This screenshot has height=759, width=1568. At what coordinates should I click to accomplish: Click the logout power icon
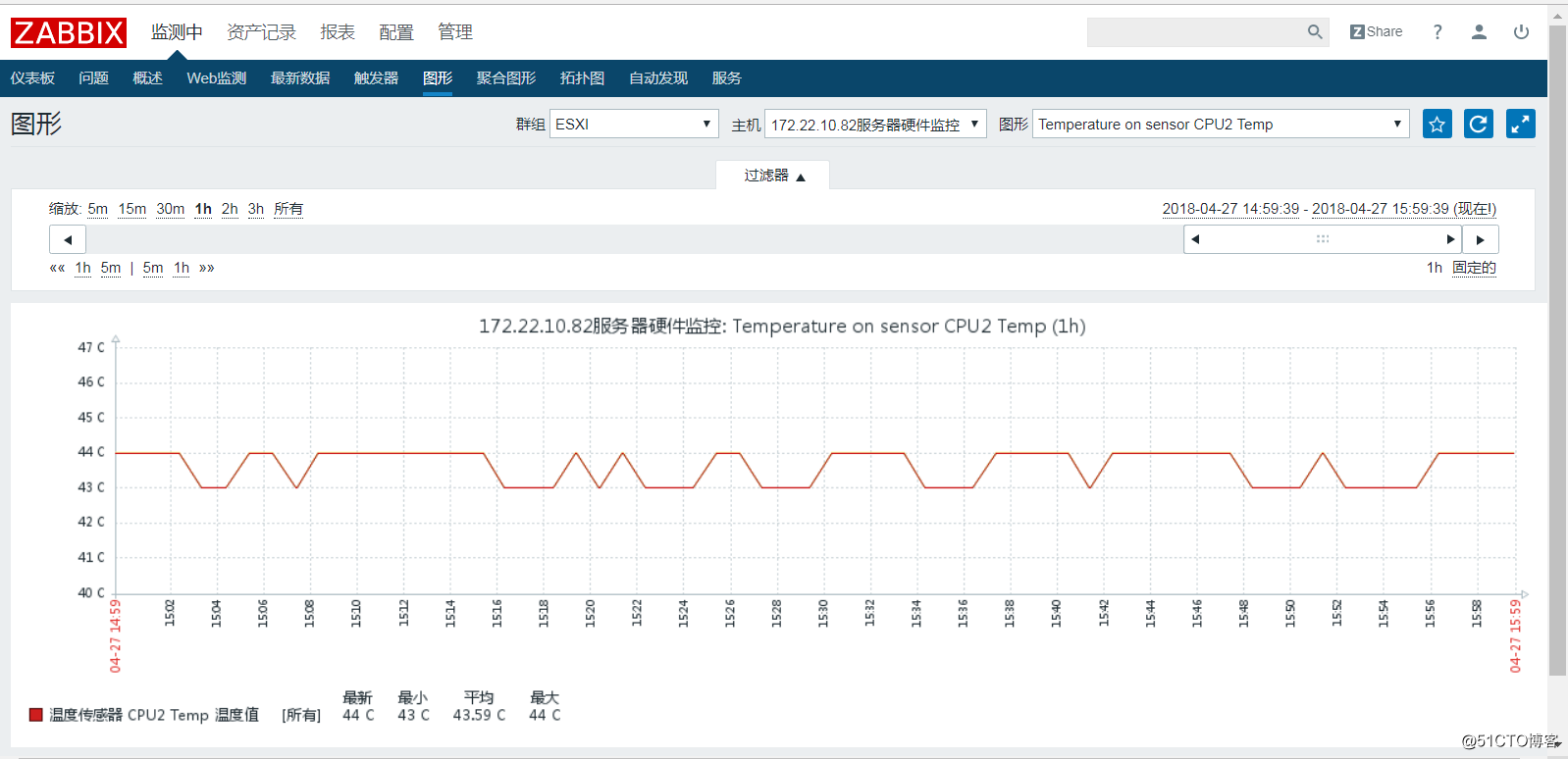click(x=1521, y=32)
